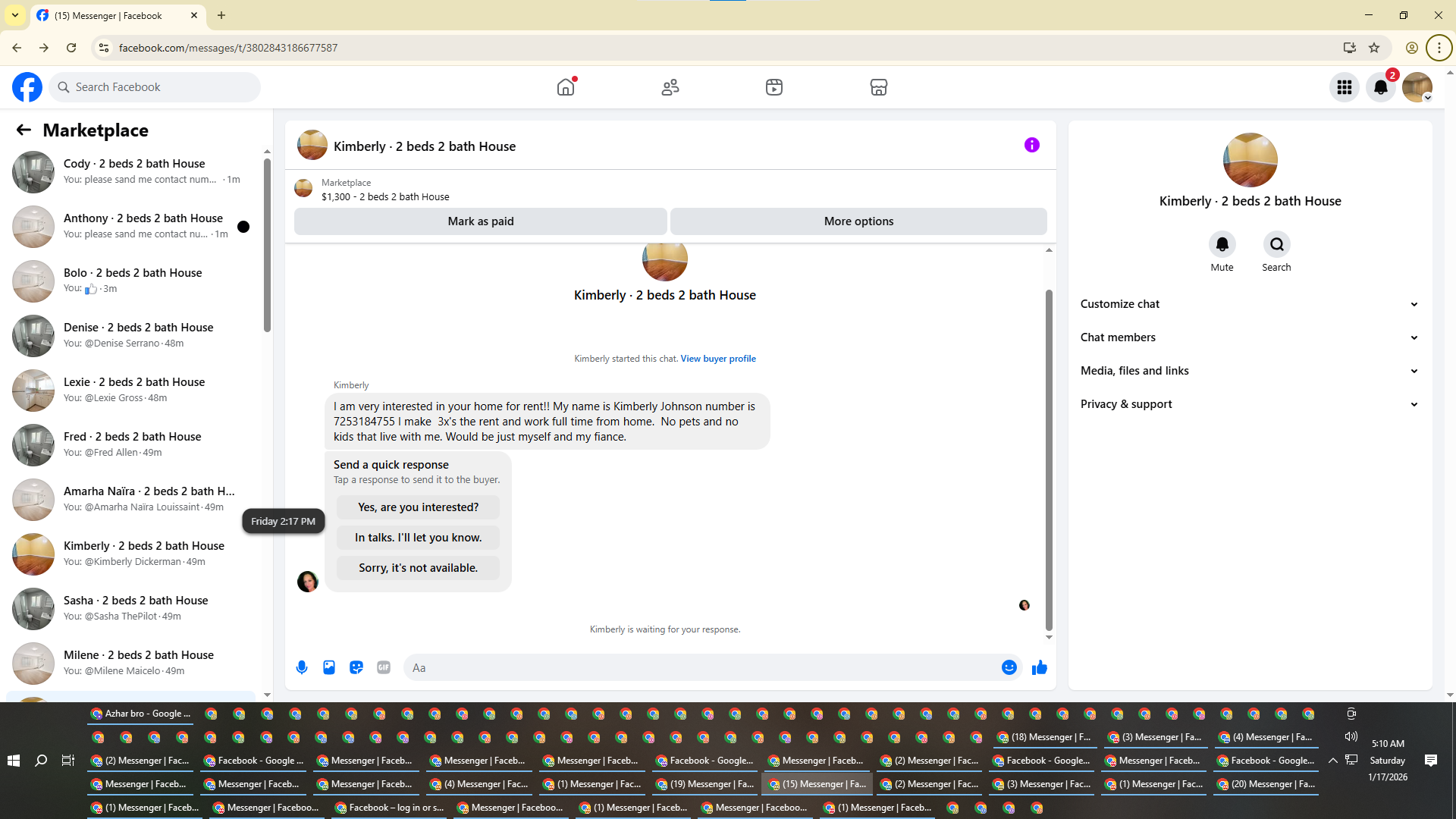Send a thumbs-up like
The image size is (1456, 819).
coord(1039,667)
